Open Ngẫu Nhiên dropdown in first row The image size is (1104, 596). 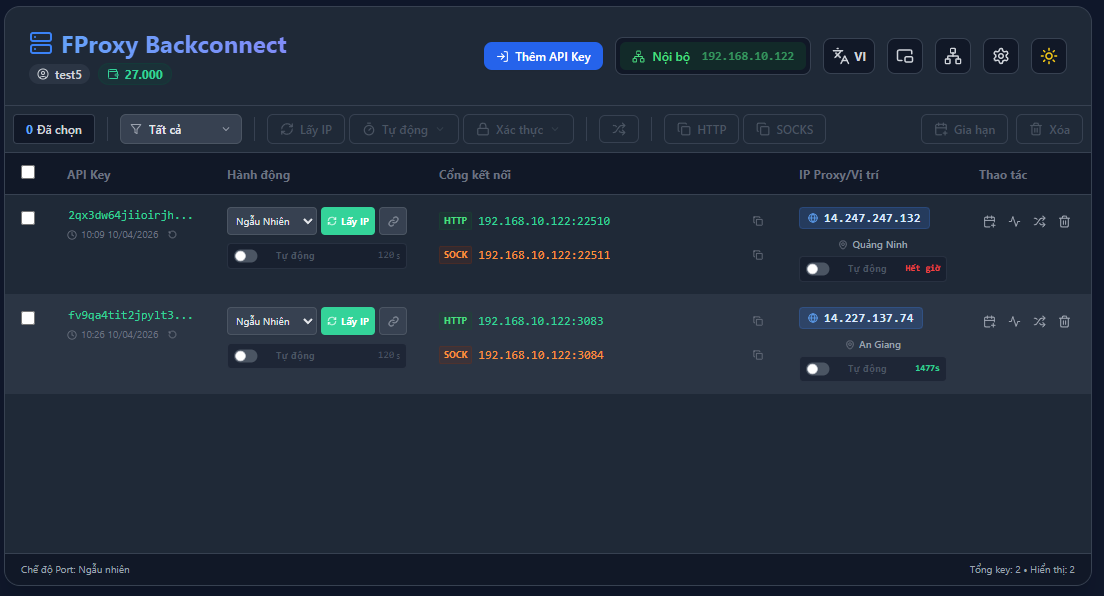point(271,221)
